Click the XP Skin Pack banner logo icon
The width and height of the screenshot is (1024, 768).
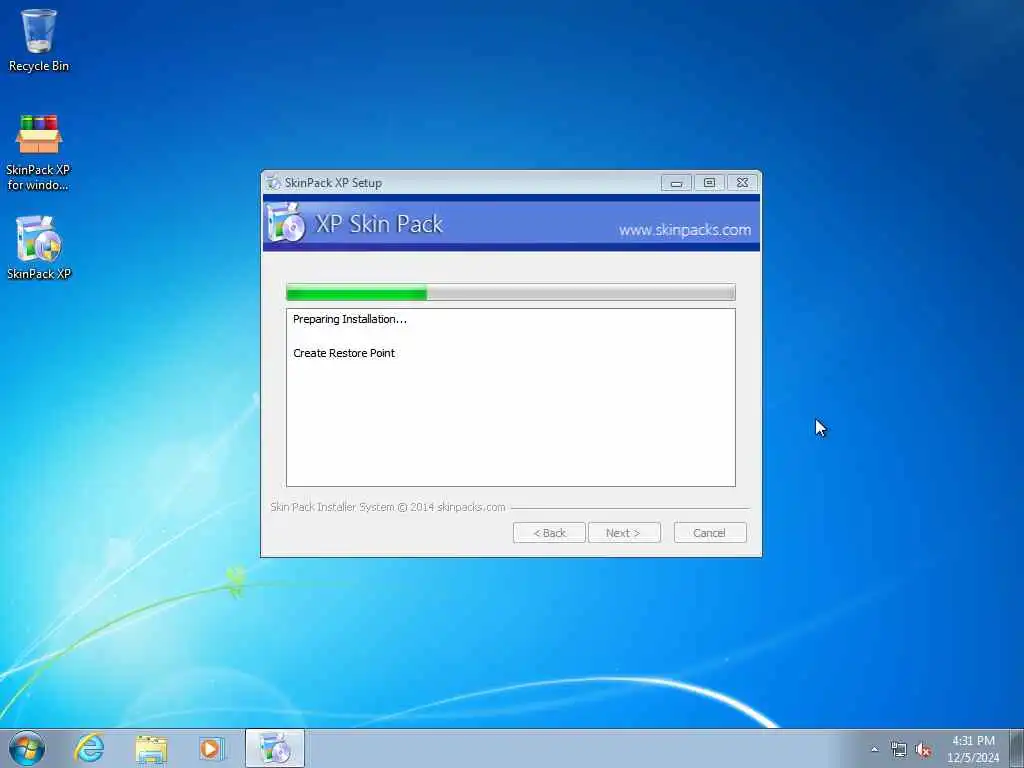pos(285,223)
